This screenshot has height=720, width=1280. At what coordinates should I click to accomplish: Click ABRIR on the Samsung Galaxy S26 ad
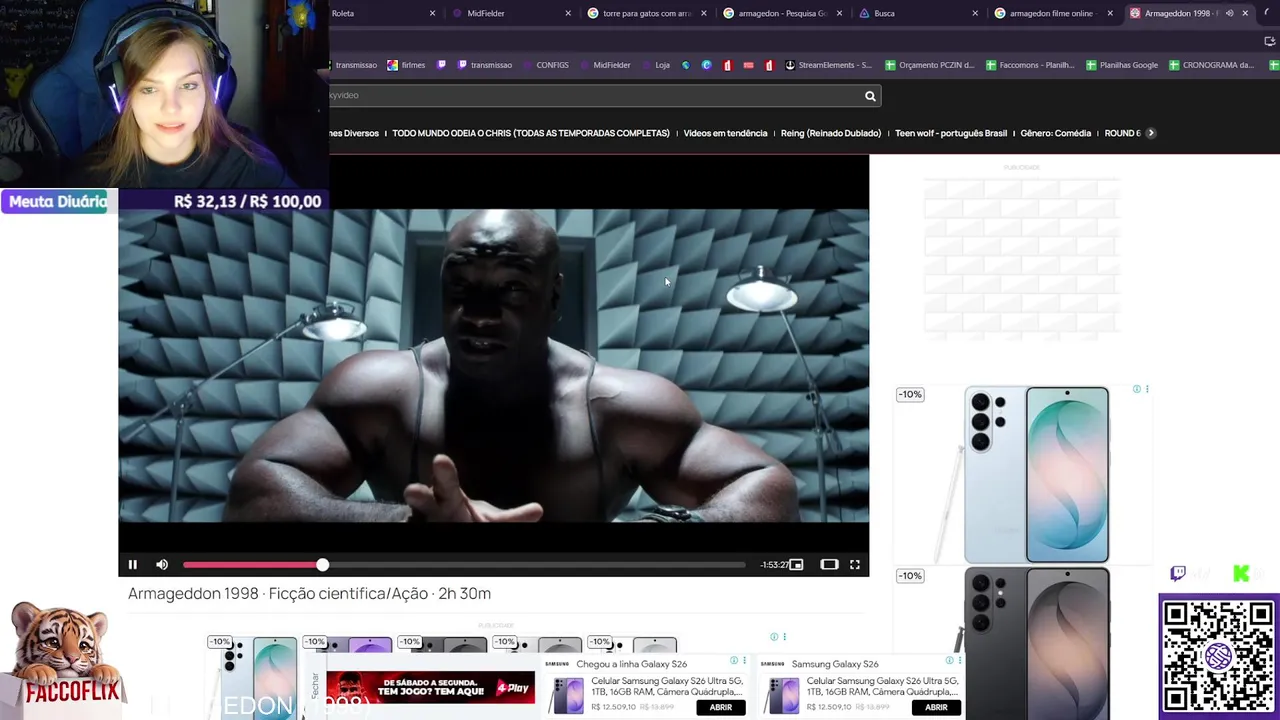coord(936,707)
